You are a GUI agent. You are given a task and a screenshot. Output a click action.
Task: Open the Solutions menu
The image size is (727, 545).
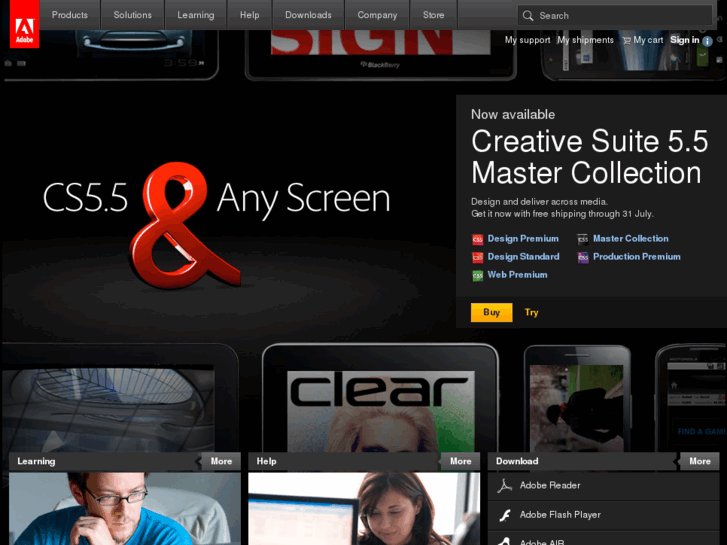133,15
